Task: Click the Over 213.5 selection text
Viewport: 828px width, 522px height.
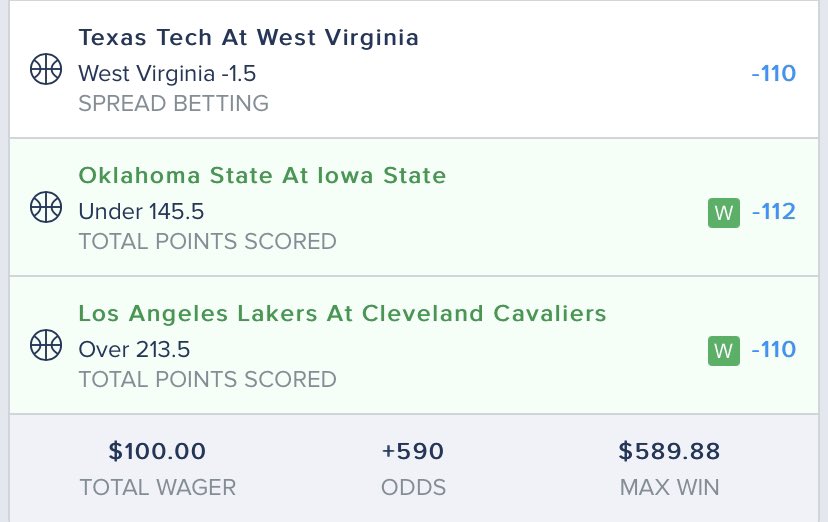Action: coord(134,349)
